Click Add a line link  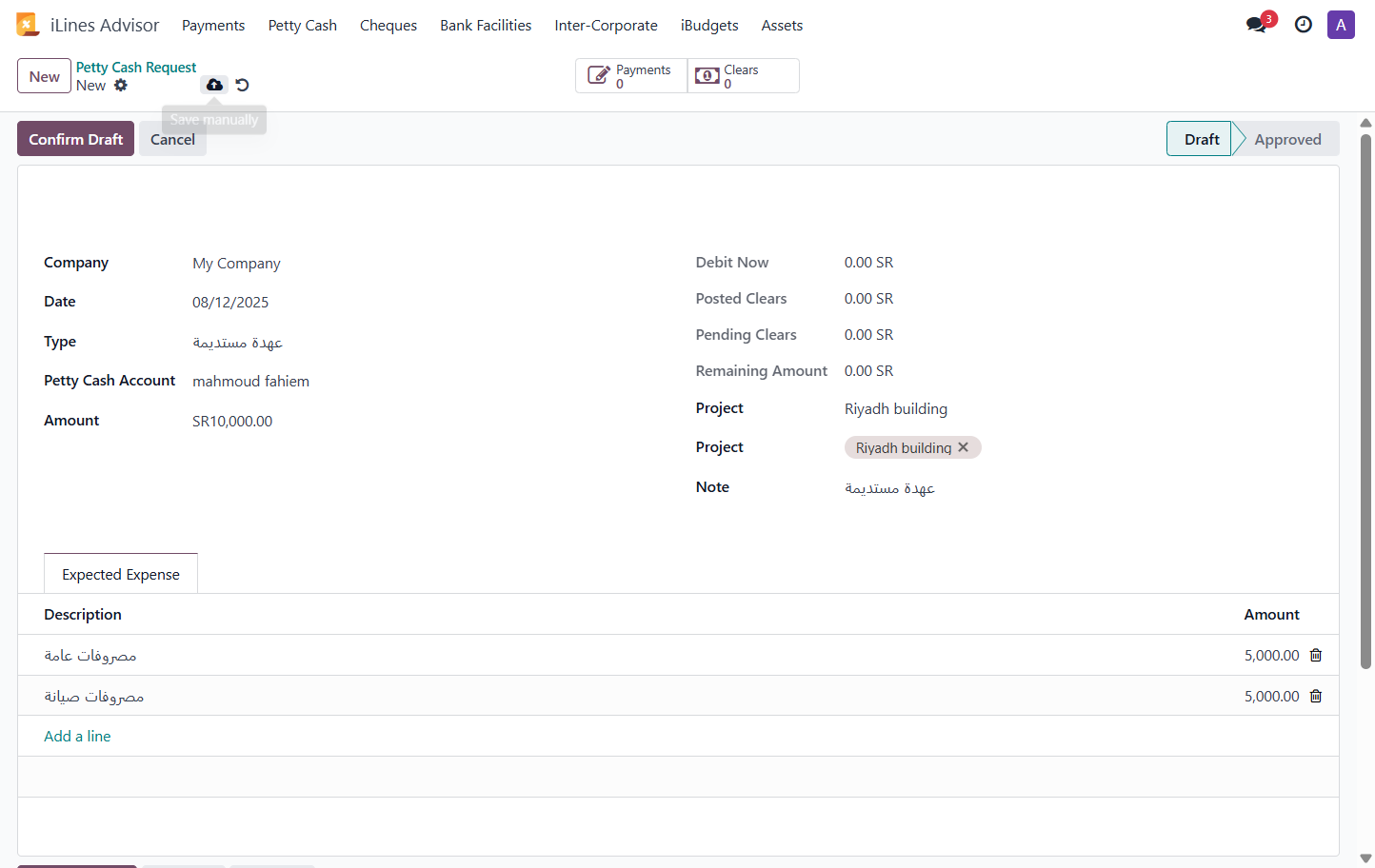[x=77, y=736]
